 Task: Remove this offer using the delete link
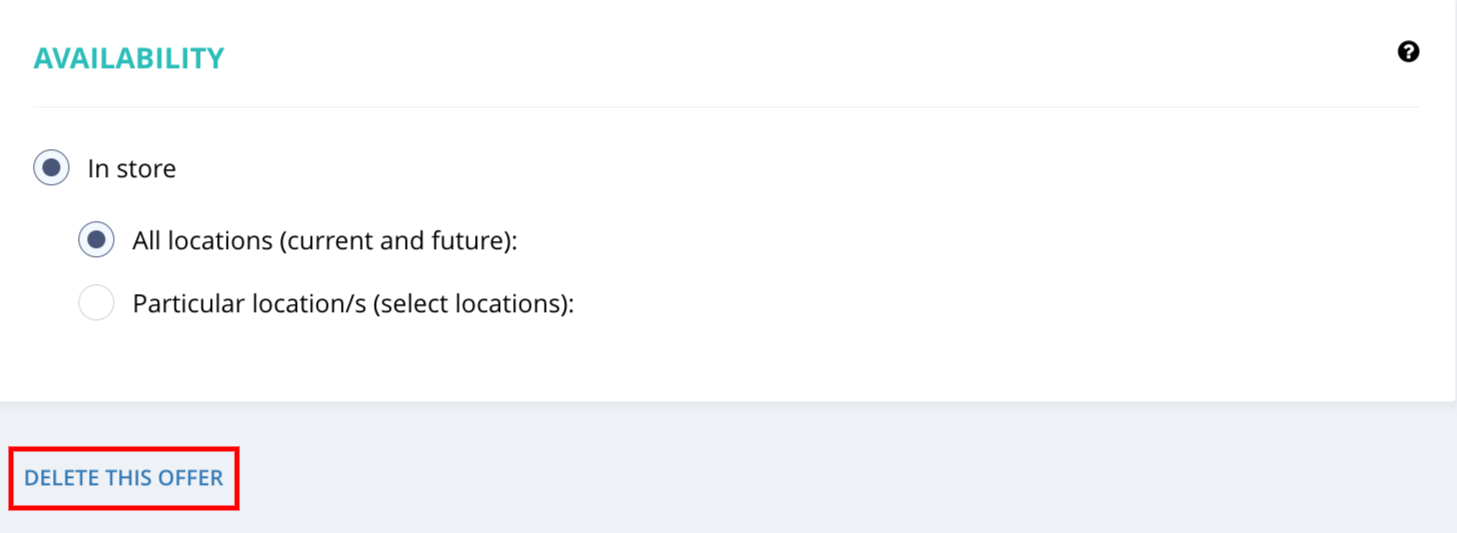click(x=124, y=478)
